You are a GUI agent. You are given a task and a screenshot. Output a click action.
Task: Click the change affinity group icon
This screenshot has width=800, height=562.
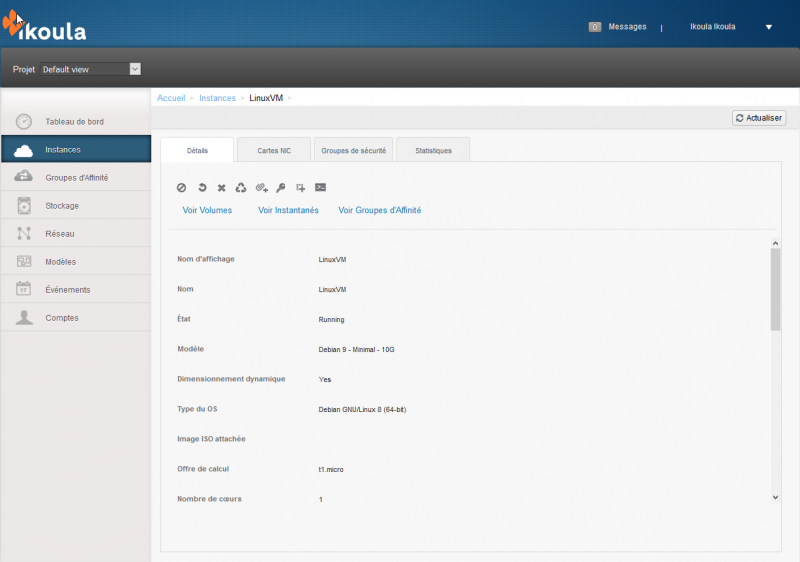point(301,188)
